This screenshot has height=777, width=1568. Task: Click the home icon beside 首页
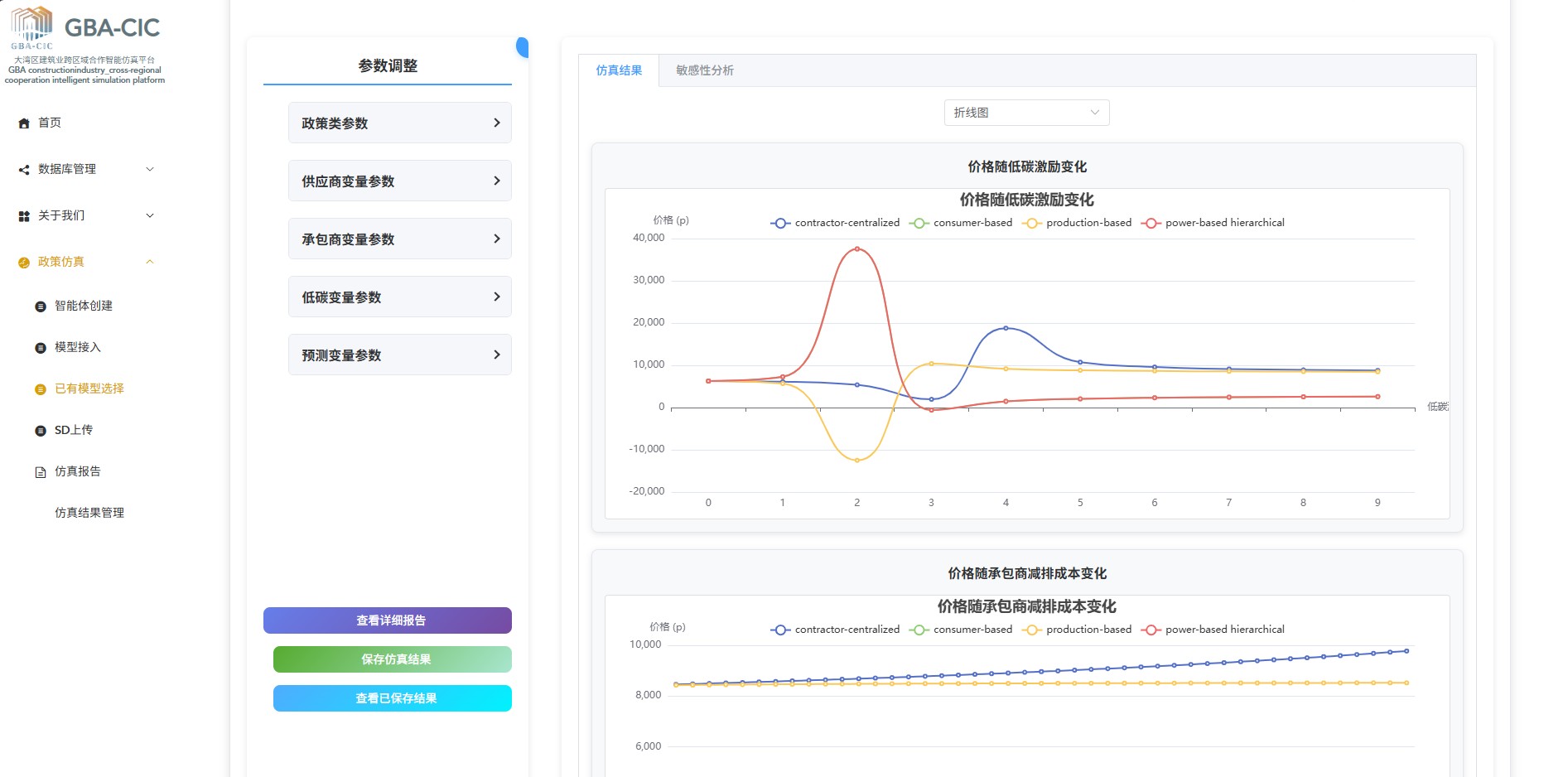click(x=24, y=123)
